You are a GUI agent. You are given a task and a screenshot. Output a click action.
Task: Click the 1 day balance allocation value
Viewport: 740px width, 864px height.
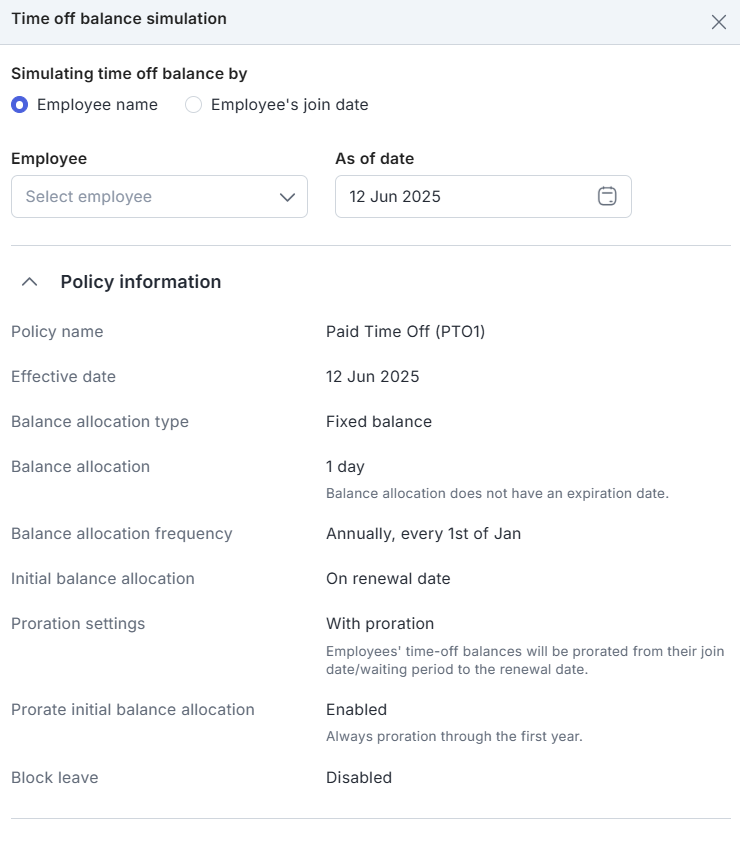[345, 467]
